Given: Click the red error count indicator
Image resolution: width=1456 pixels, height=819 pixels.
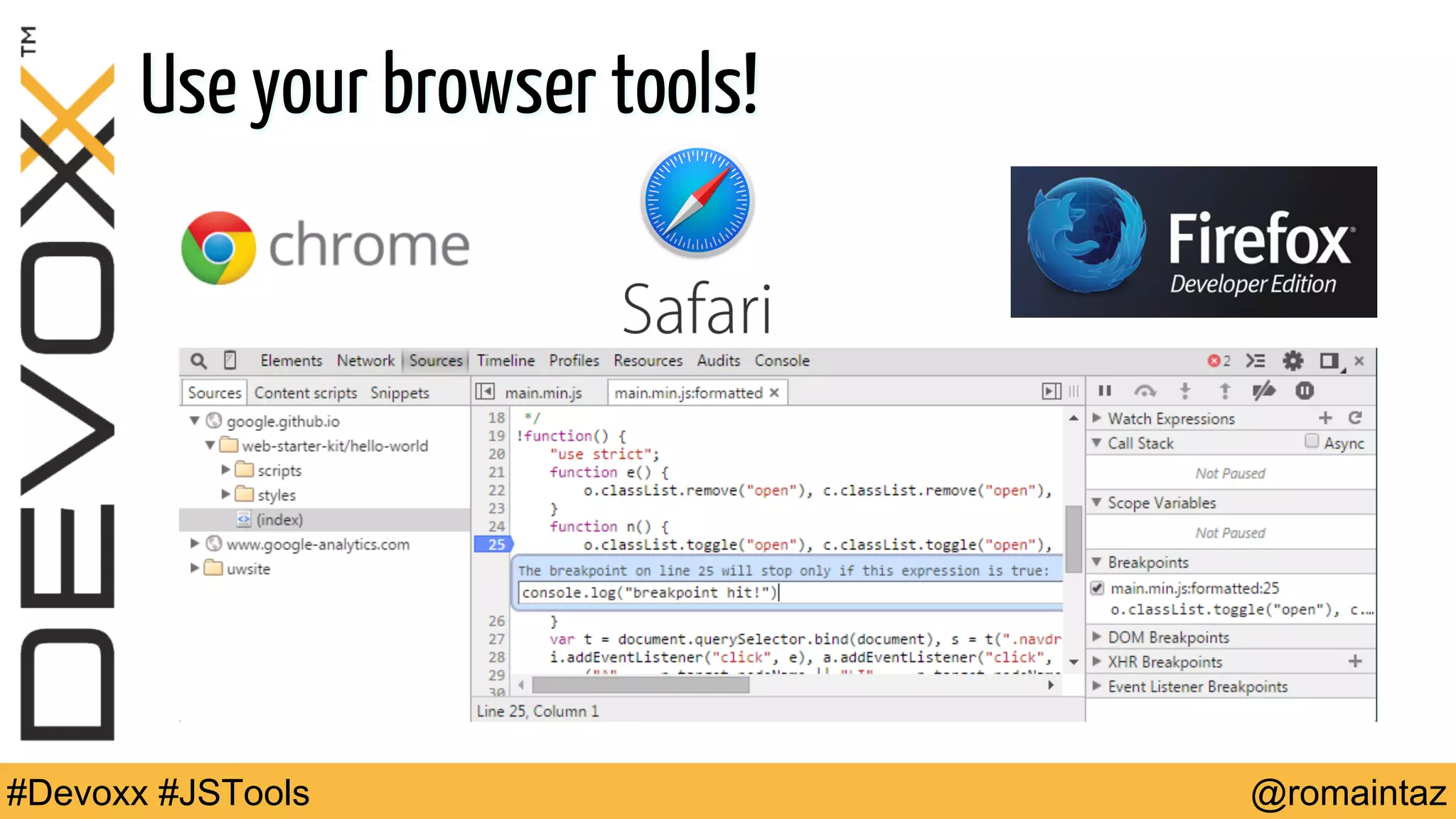Looking at the screenshot, I should 1219,361.
